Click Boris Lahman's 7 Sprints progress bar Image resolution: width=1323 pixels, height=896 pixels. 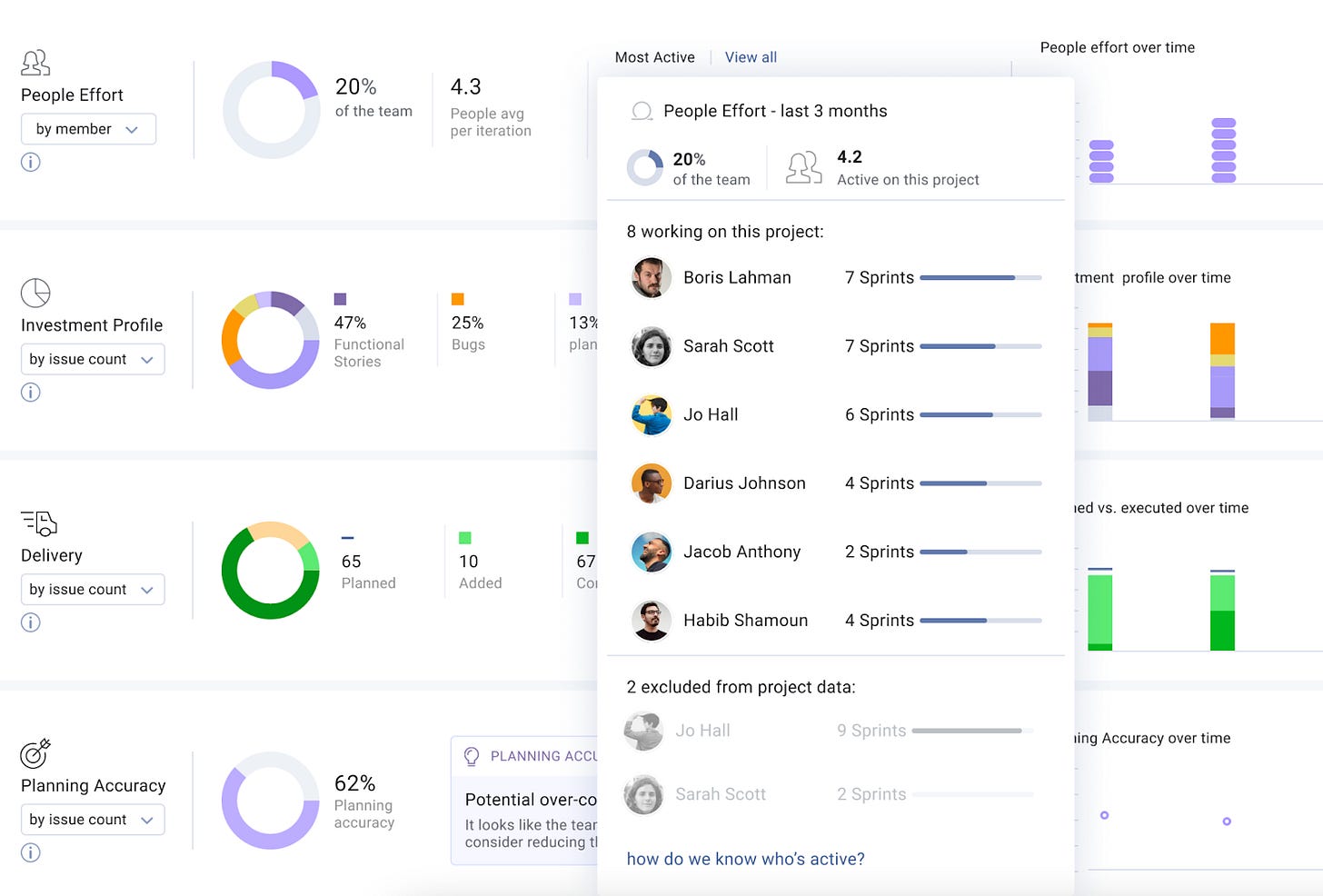(x=980, y=278)
